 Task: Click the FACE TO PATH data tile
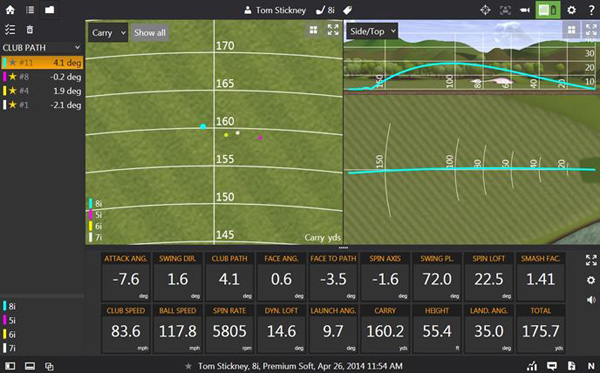tap(333, 276)
